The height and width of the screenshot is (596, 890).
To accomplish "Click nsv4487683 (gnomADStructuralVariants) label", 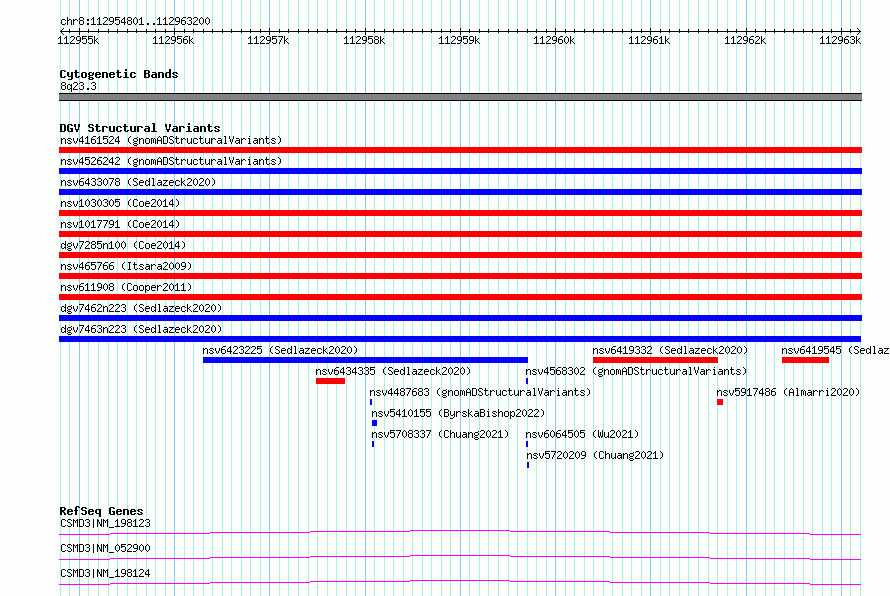I will point(480,392).
